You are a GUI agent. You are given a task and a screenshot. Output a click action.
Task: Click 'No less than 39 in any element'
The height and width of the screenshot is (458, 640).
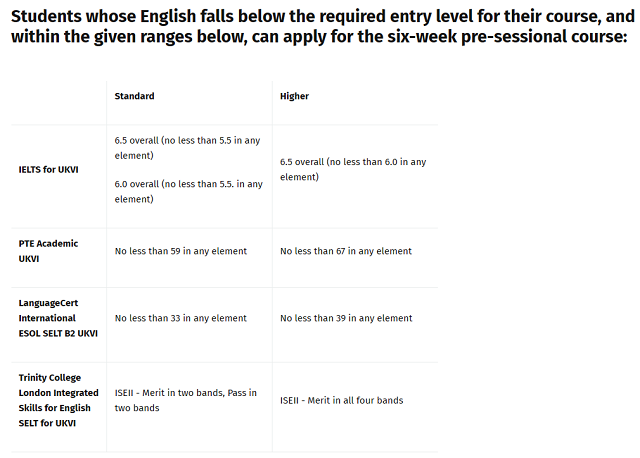(x=346, y=318)
